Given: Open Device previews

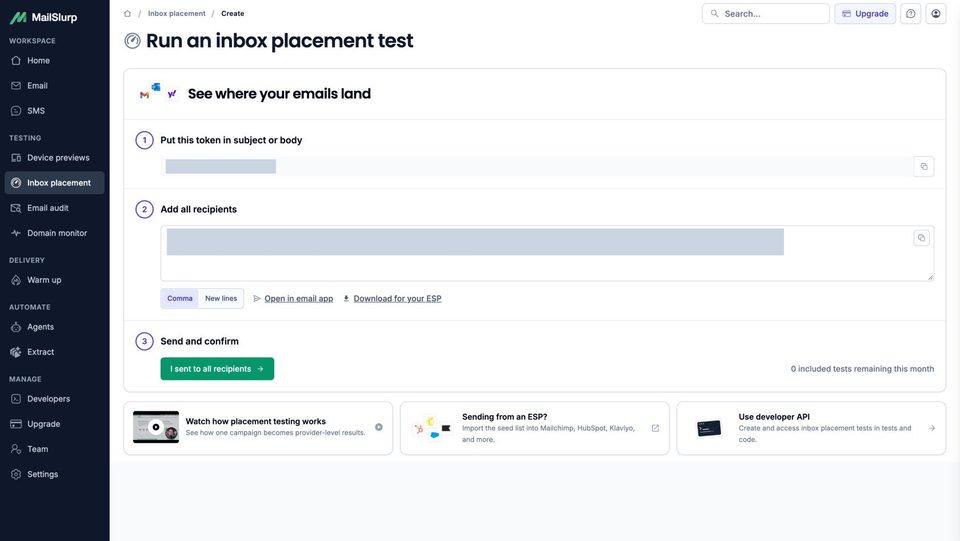Looking at the screenshot, I should pos(54,158).
